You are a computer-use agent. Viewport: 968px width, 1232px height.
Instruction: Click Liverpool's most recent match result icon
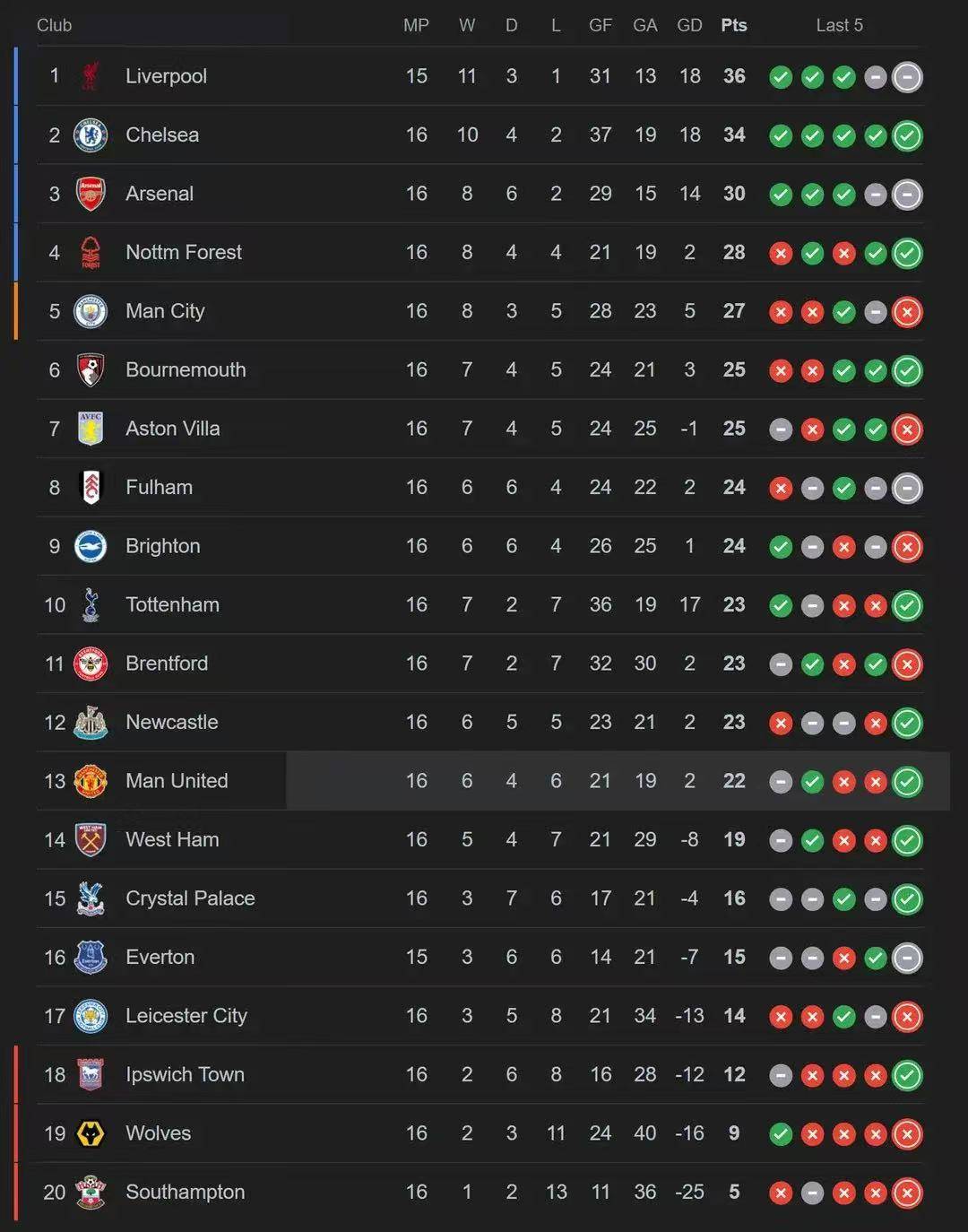907,77
